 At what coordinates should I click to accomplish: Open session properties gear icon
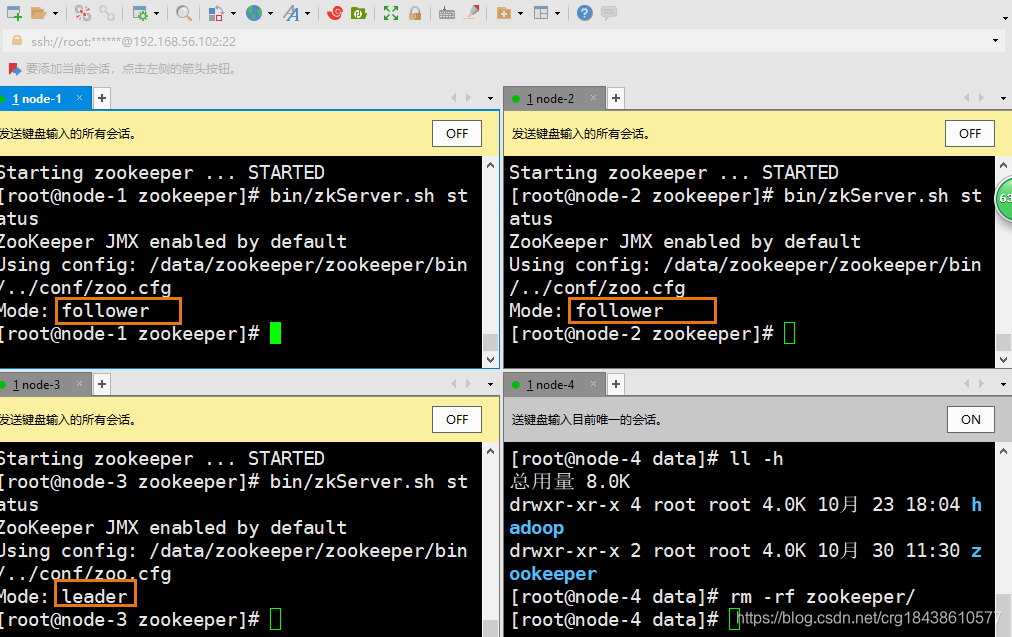click(x=139, y=13)
